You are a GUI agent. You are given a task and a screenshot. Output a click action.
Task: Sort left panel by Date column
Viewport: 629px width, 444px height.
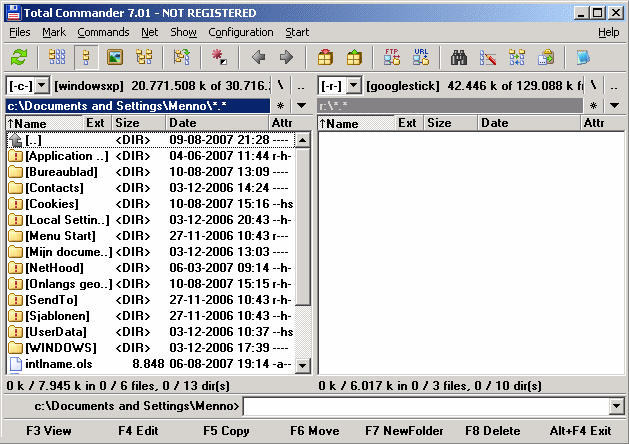217,123
